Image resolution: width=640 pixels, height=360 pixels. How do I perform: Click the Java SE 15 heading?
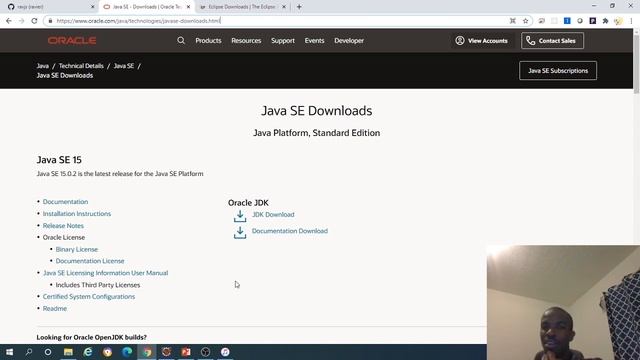point(59,160)
